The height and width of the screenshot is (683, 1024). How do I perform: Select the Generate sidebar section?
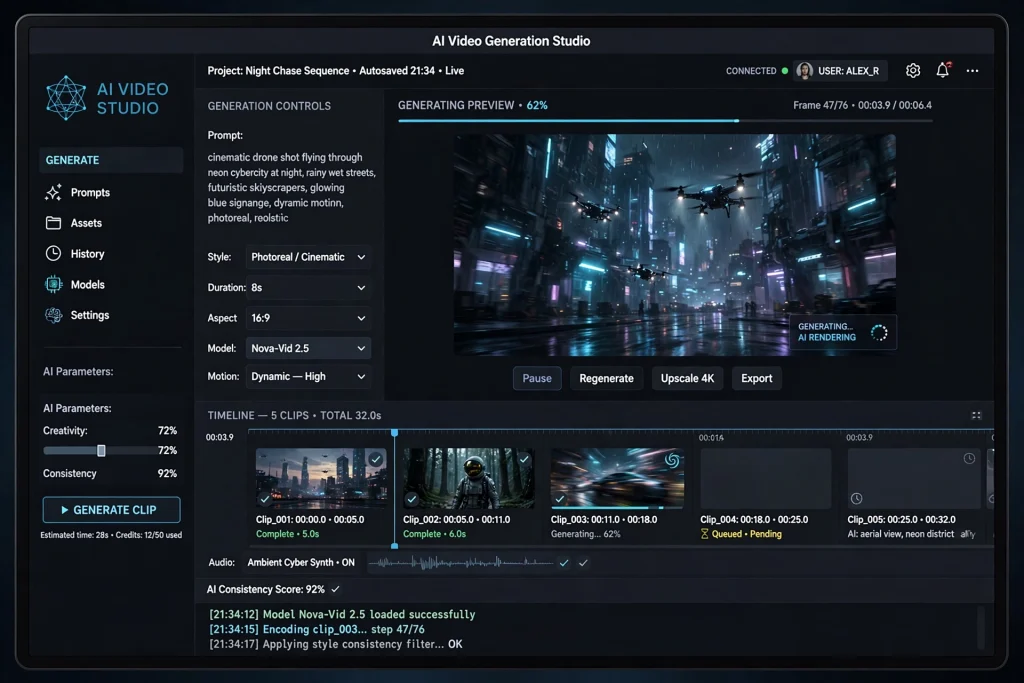(x=111, y=160)
